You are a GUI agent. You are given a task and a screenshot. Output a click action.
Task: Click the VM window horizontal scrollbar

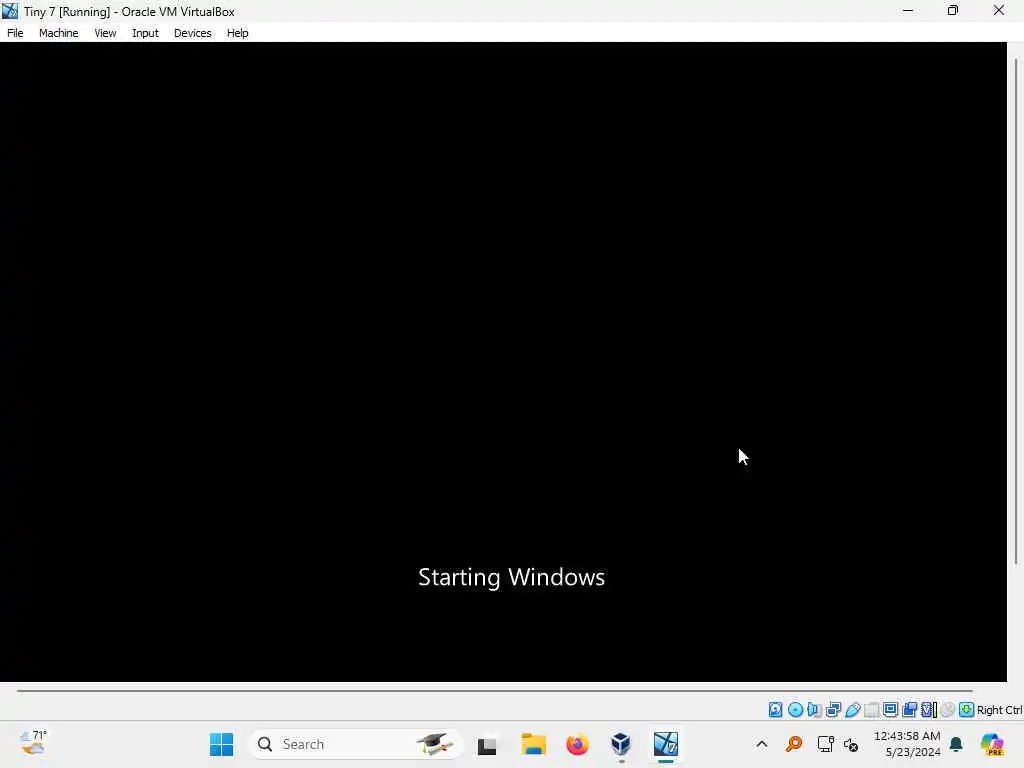495,690
